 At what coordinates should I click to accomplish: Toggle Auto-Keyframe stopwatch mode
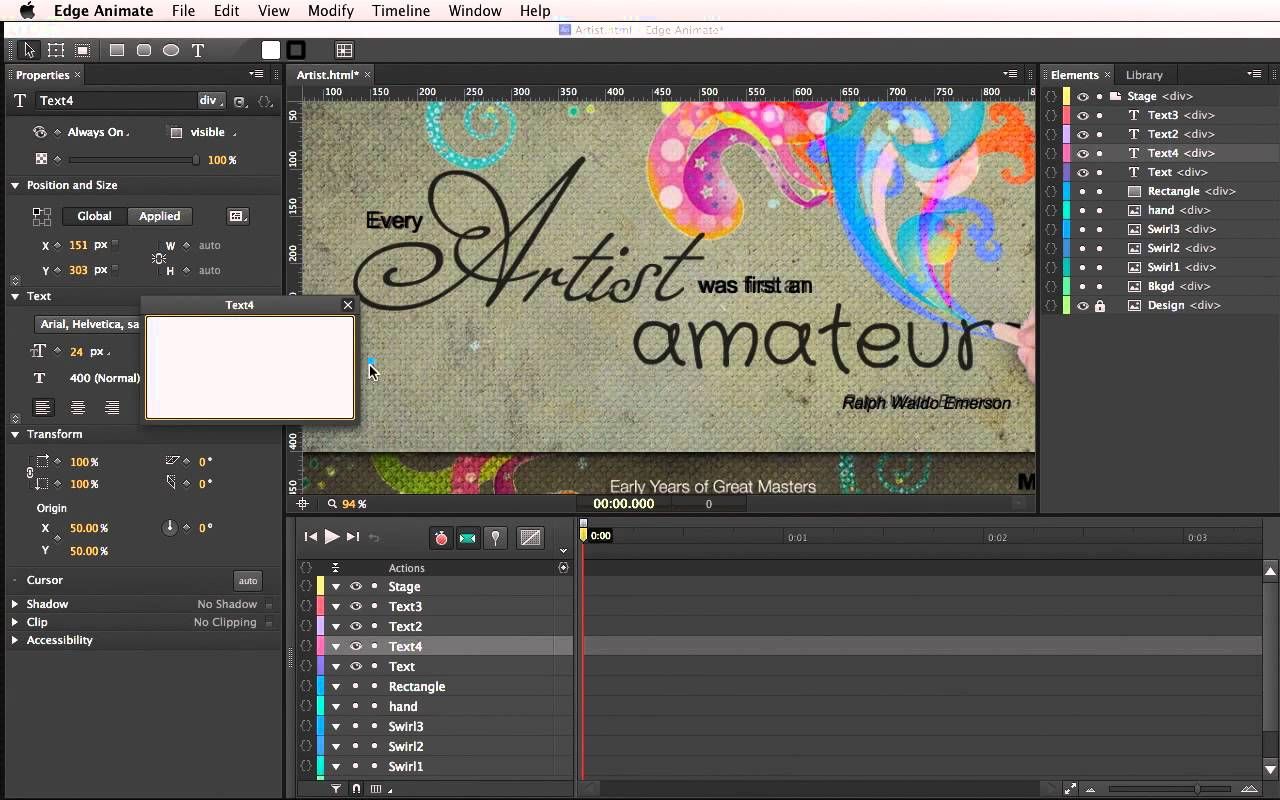[x=441, y=538]
